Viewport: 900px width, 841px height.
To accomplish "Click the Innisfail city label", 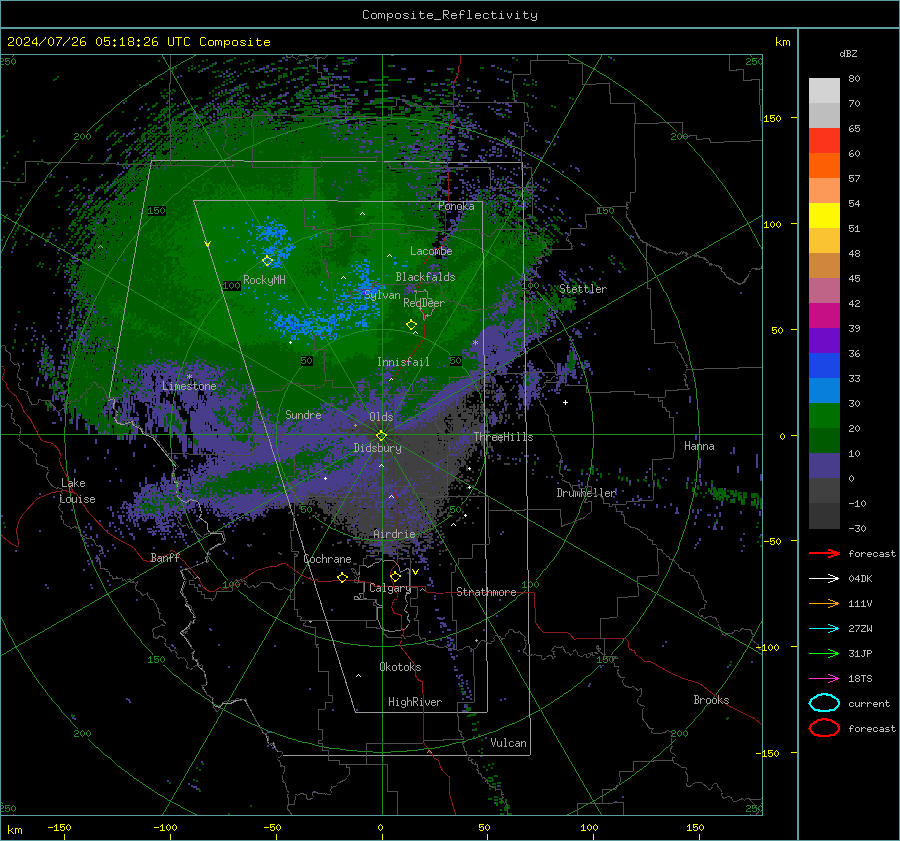I will pos(403,362).
